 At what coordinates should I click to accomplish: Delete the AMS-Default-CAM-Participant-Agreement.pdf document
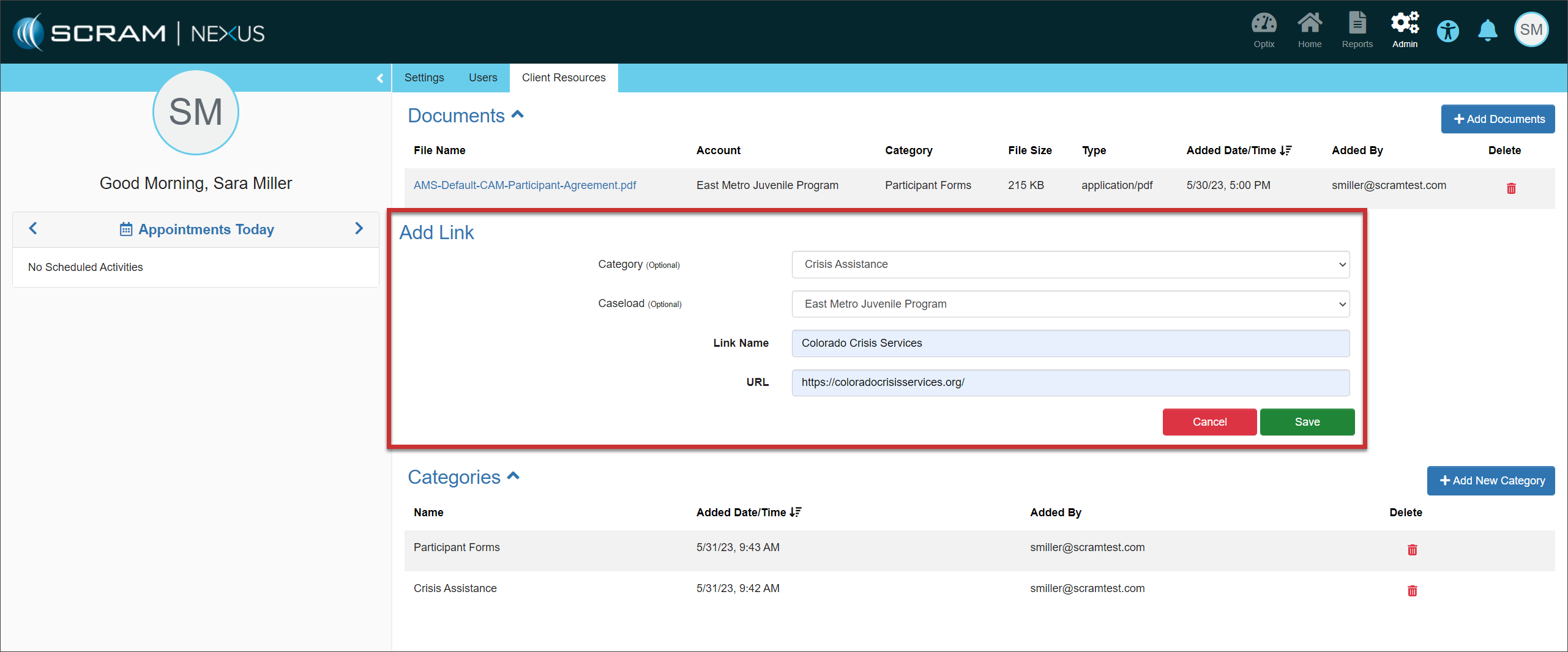coord(1511,188)
